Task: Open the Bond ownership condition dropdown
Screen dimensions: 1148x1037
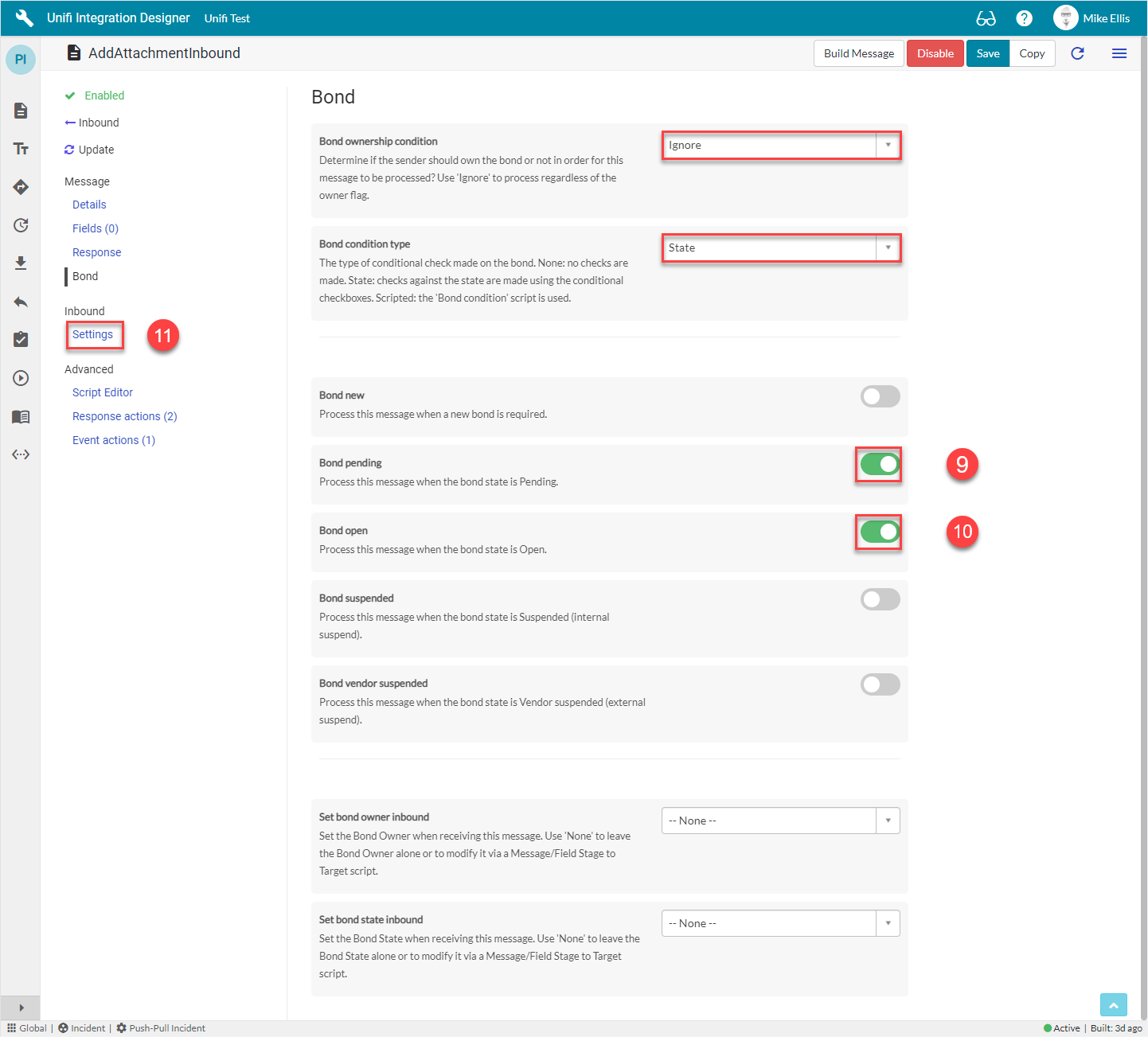Action: 780,146
